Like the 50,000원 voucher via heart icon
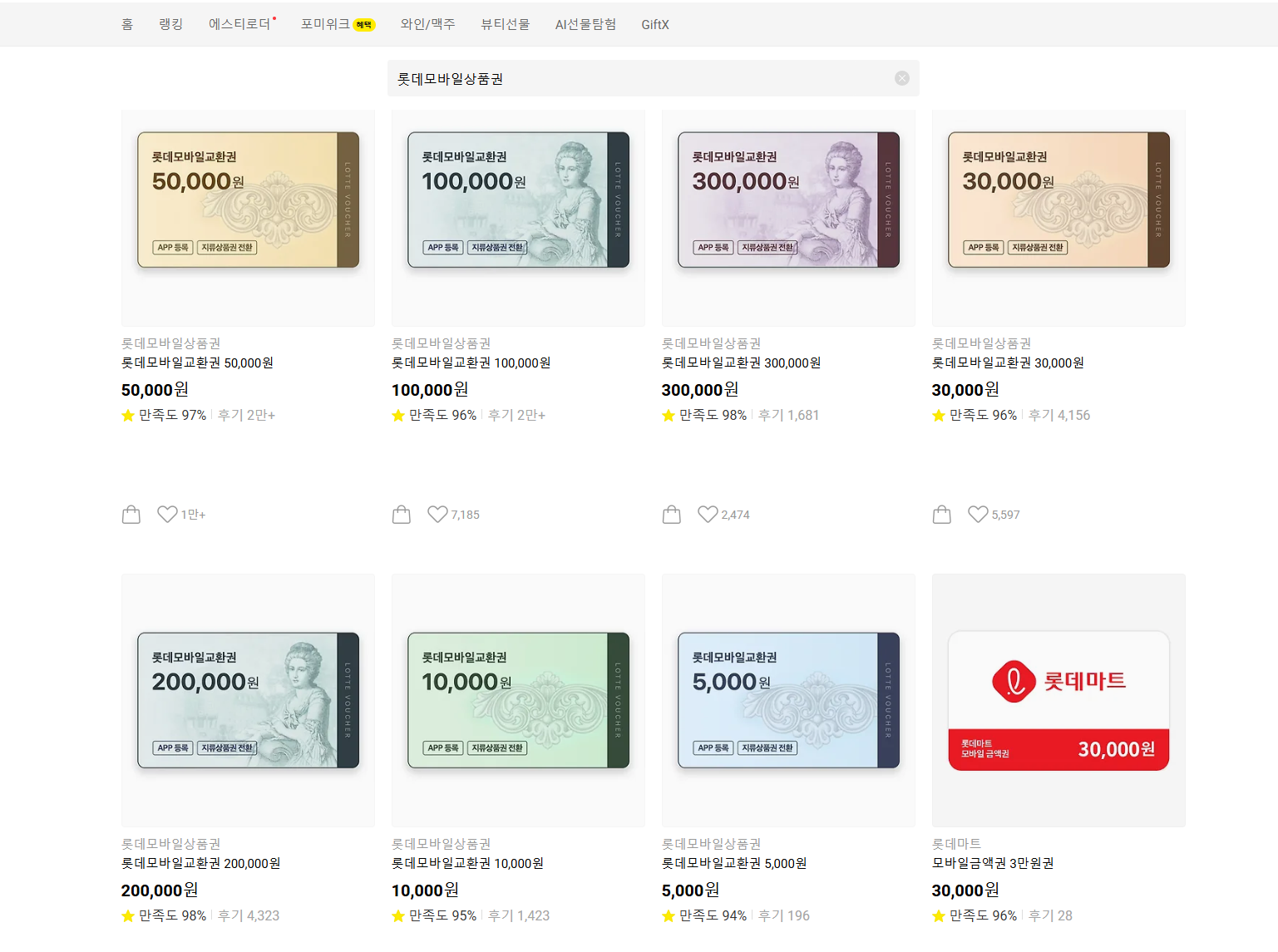Image resolution: width=1278 pixels, height=952 pixels. (167, 515)
